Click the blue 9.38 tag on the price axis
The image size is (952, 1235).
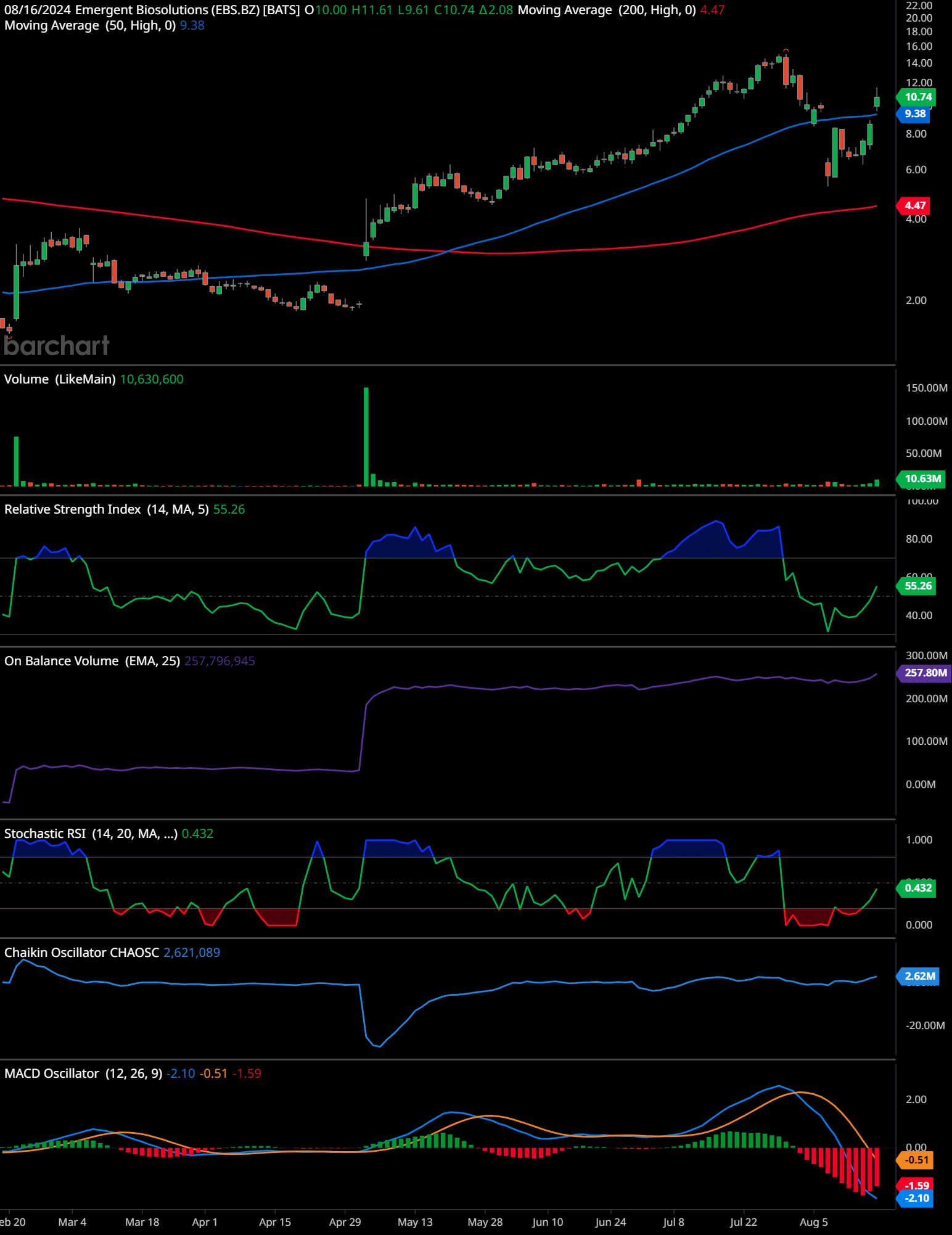tap(914, 113)
